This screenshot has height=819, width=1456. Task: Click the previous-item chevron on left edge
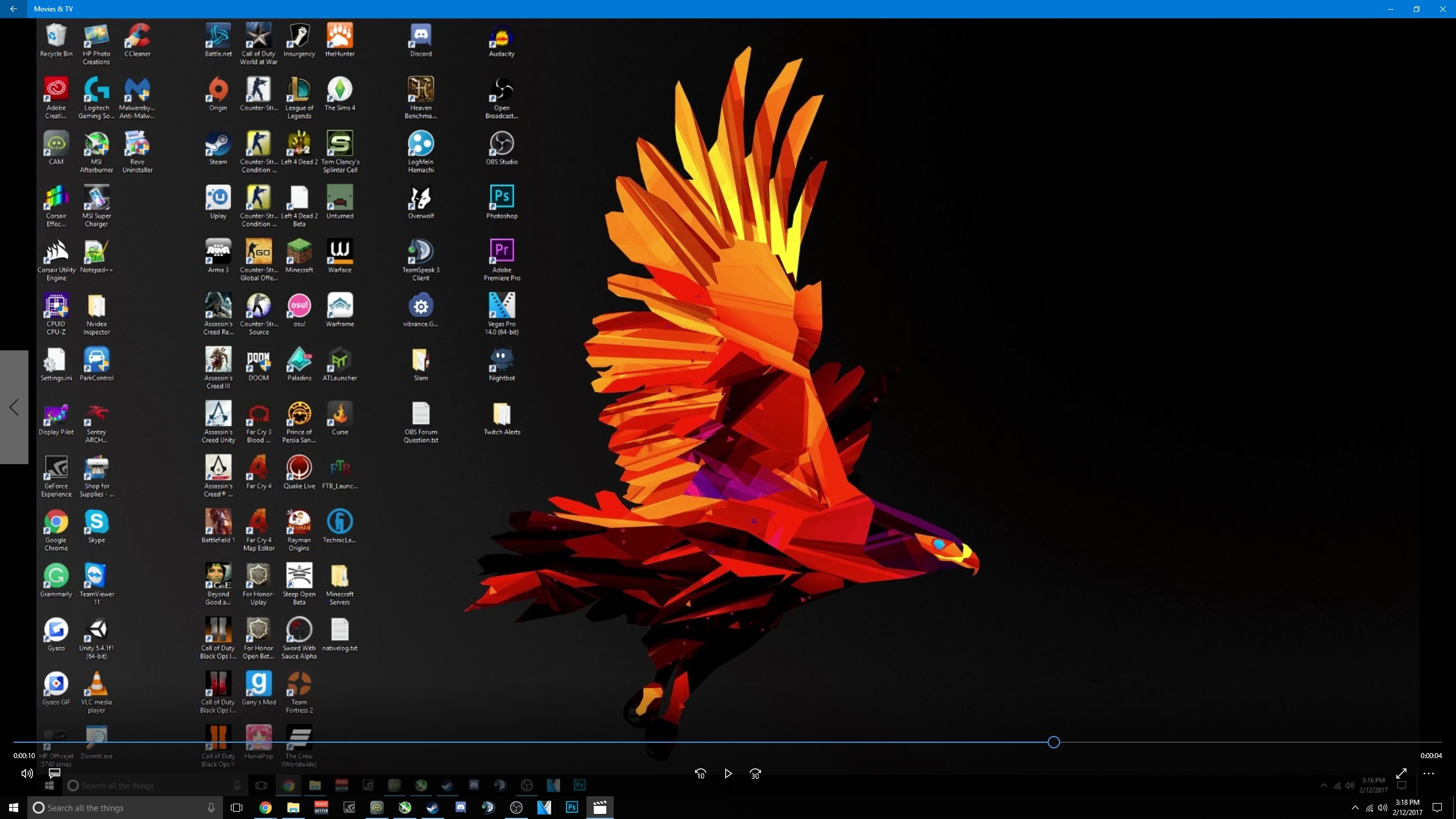(14, 407)
